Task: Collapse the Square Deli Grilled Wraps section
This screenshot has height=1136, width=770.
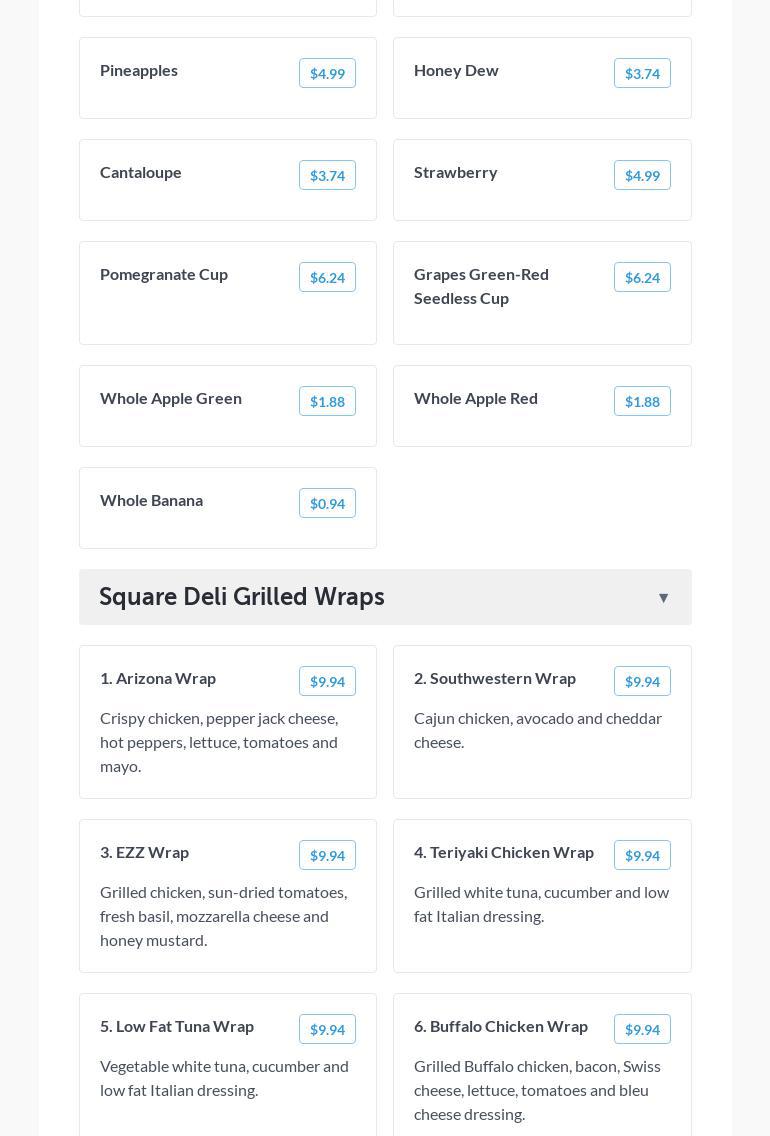Action: point(663,598)
